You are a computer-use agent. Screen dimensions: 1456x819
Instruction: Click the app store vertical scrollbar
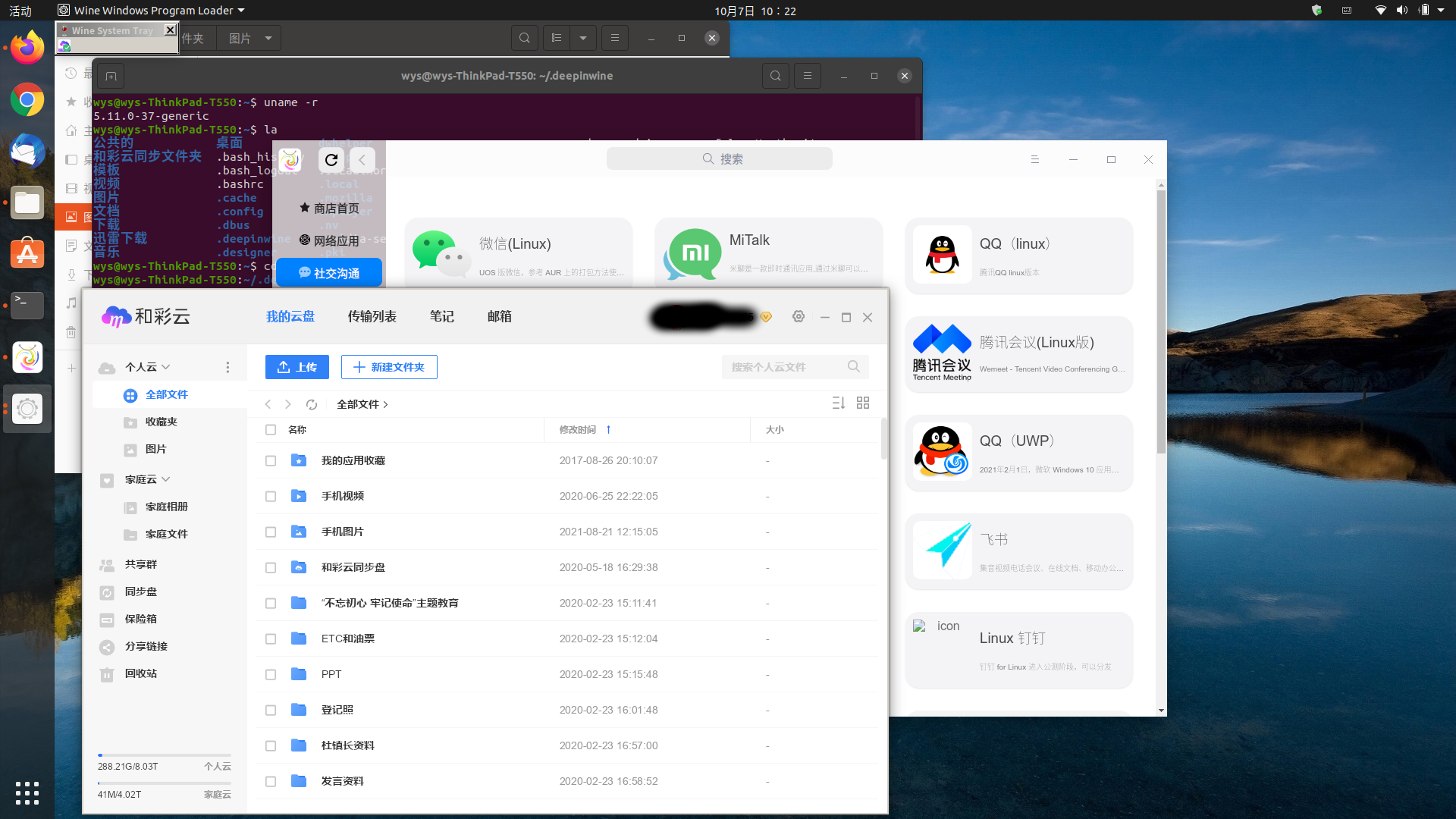point(1161,322)
